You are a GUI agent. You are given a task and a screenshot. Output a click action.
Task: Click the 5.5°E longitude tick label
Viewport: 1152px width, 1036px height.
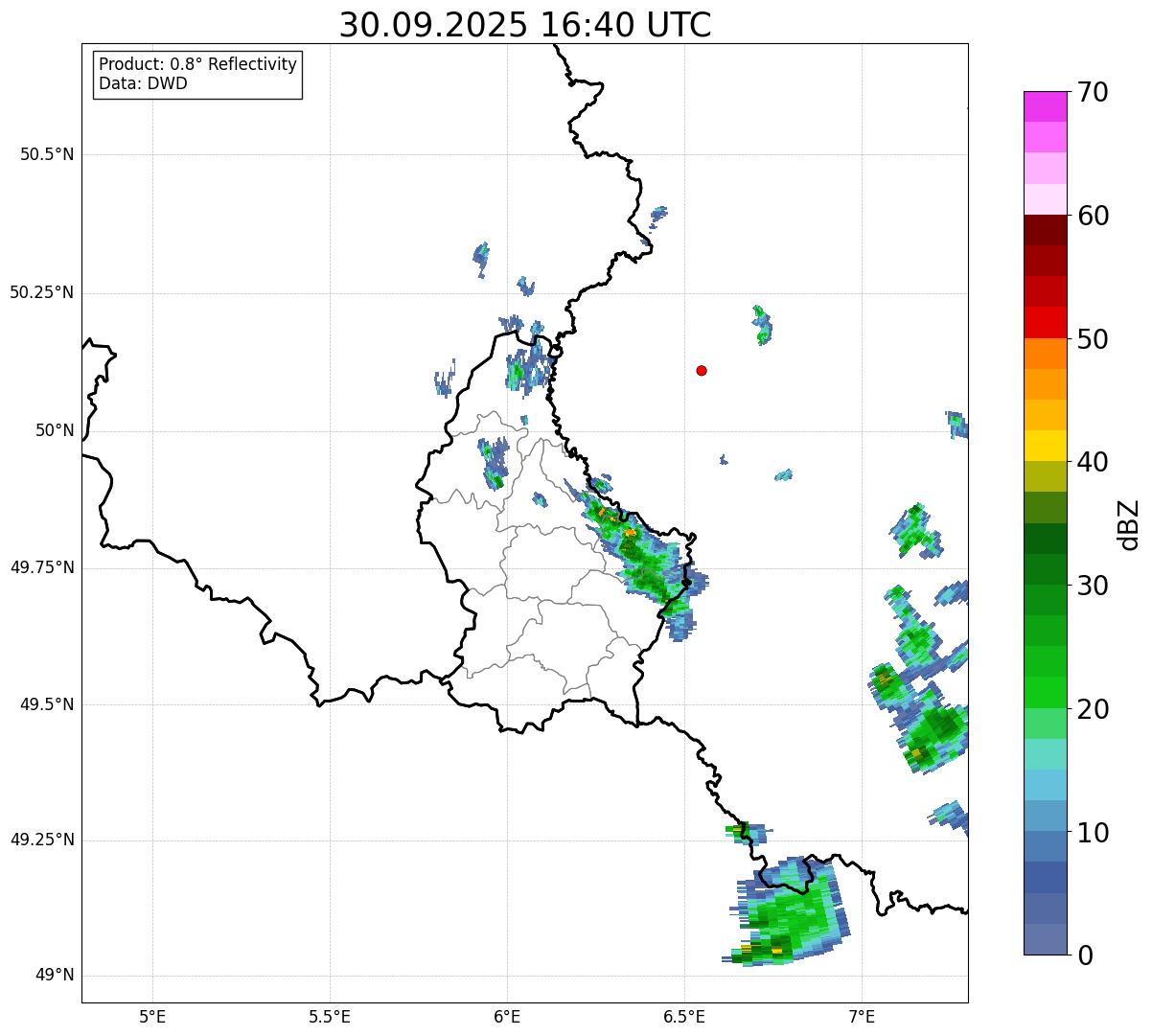coord(330,1016)
